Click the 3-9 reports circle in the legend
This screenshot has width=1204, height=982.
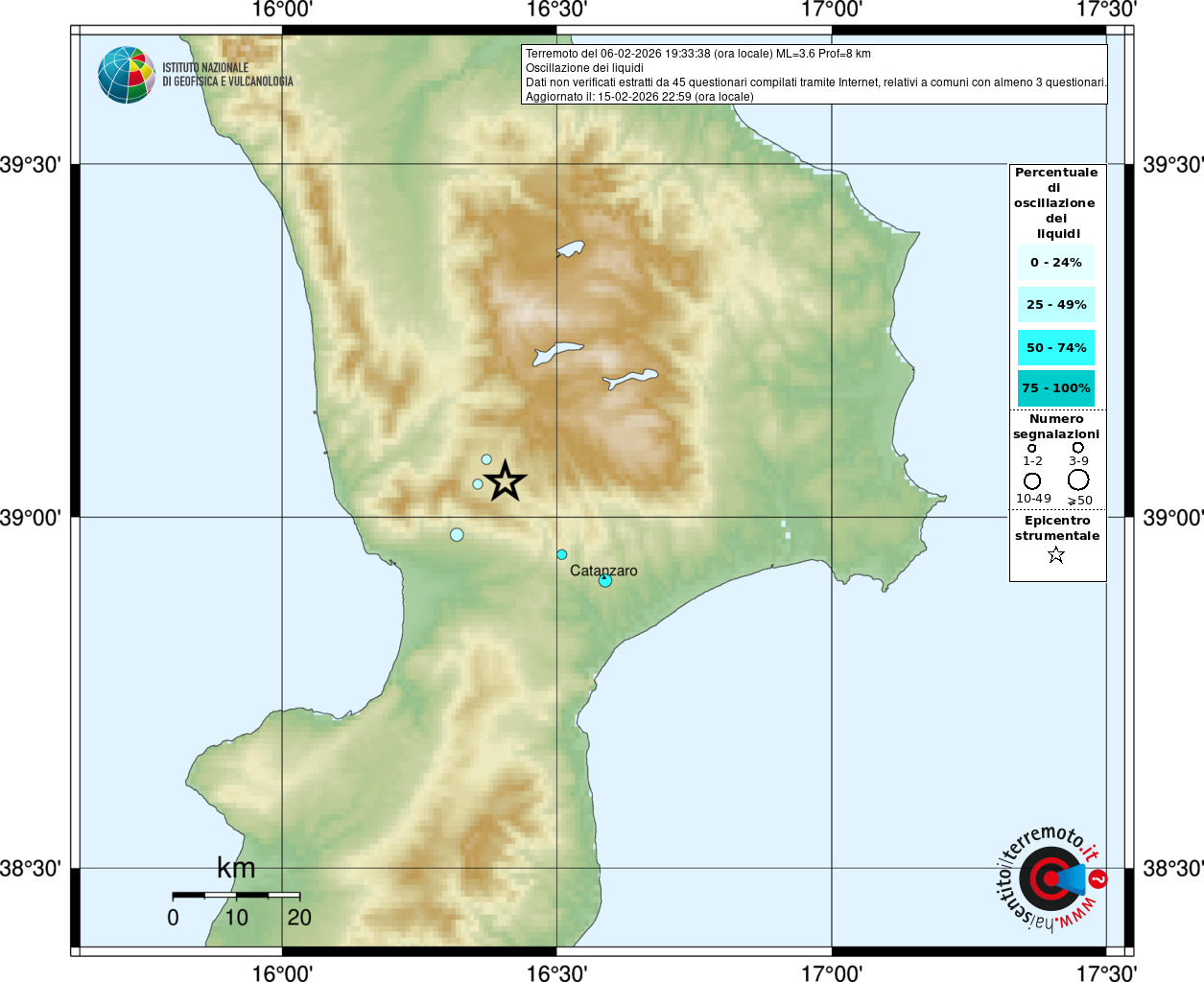[1078, 447]
